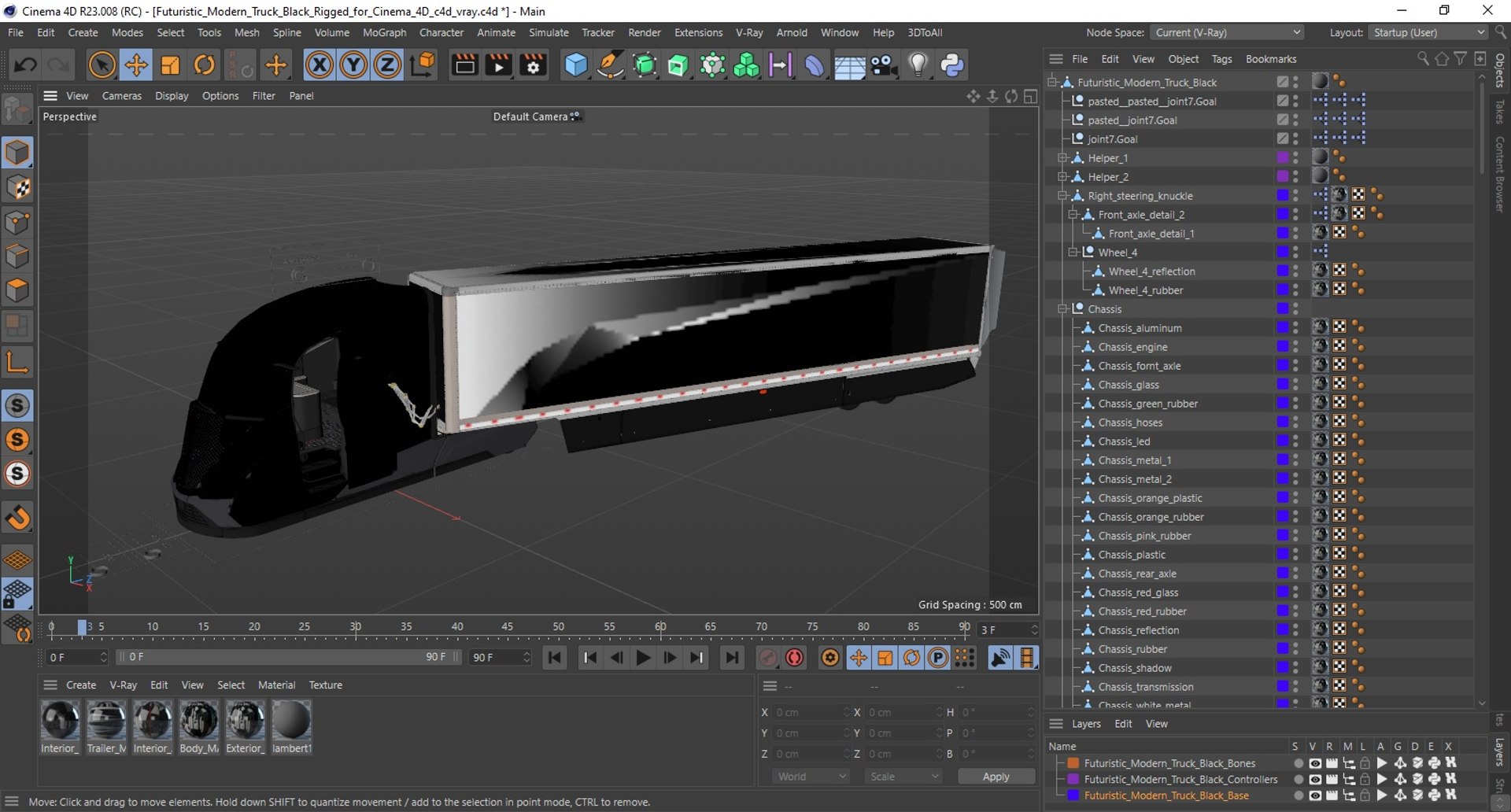Open the World coordinate dropdown
1511x812 pixels.
[x=811, y=777]
